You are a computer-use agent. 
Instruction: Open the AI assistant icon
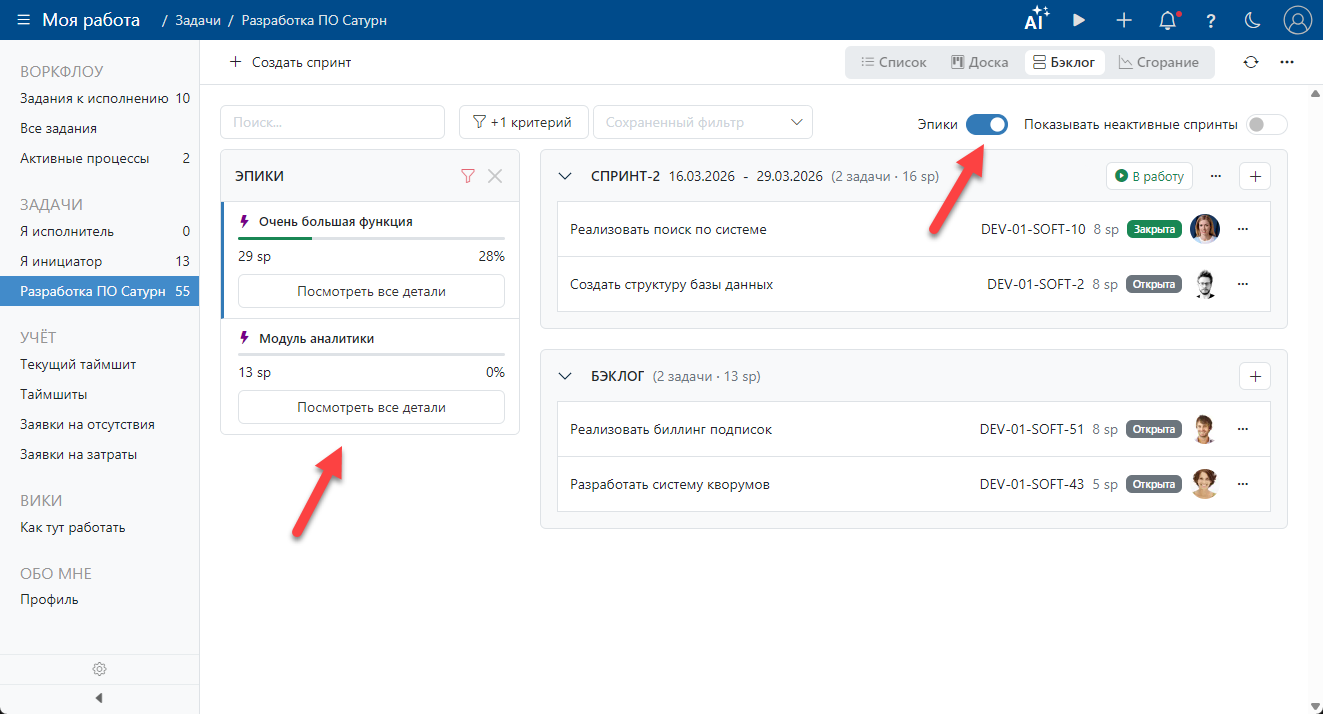1036,20
